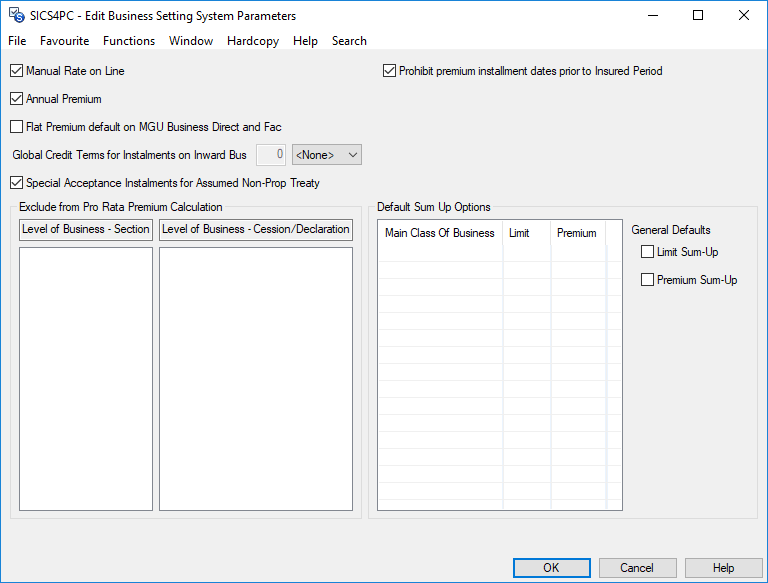
Task: Open the File menu
Action: click(17, 41)
